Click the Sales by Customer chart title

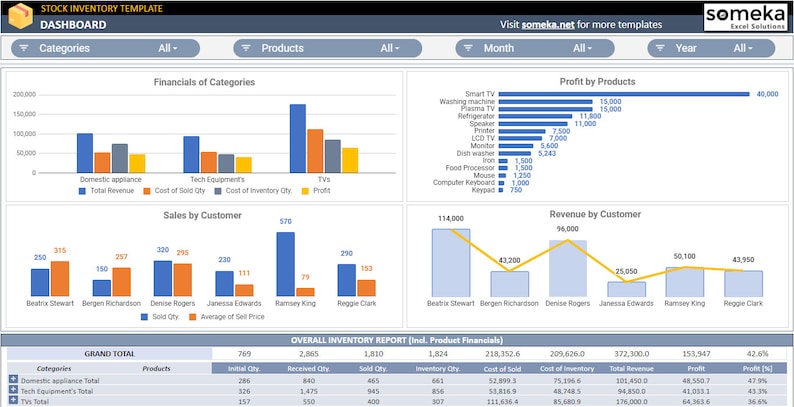click(203, 215)
